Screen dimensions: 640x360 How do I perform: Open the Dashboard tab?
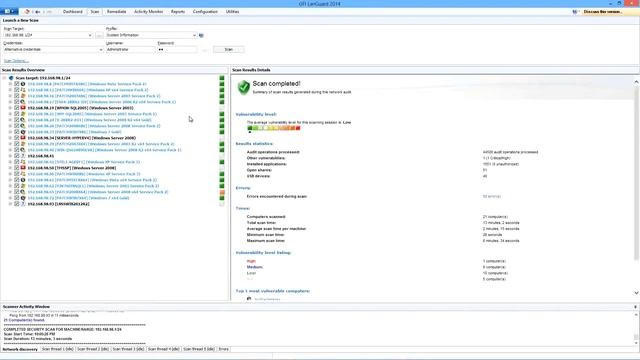[73, 12]
